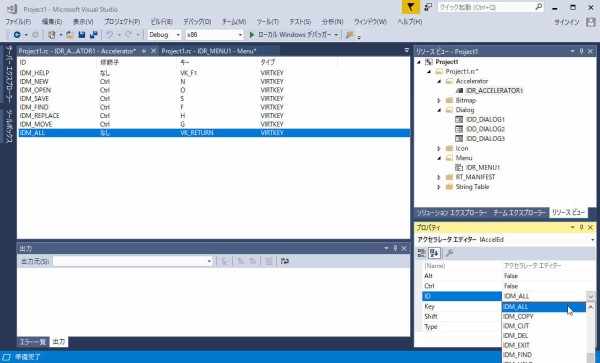This screenshot has height=363, width=600.
Task: Click the save all icon
Action: click(93, 35)
